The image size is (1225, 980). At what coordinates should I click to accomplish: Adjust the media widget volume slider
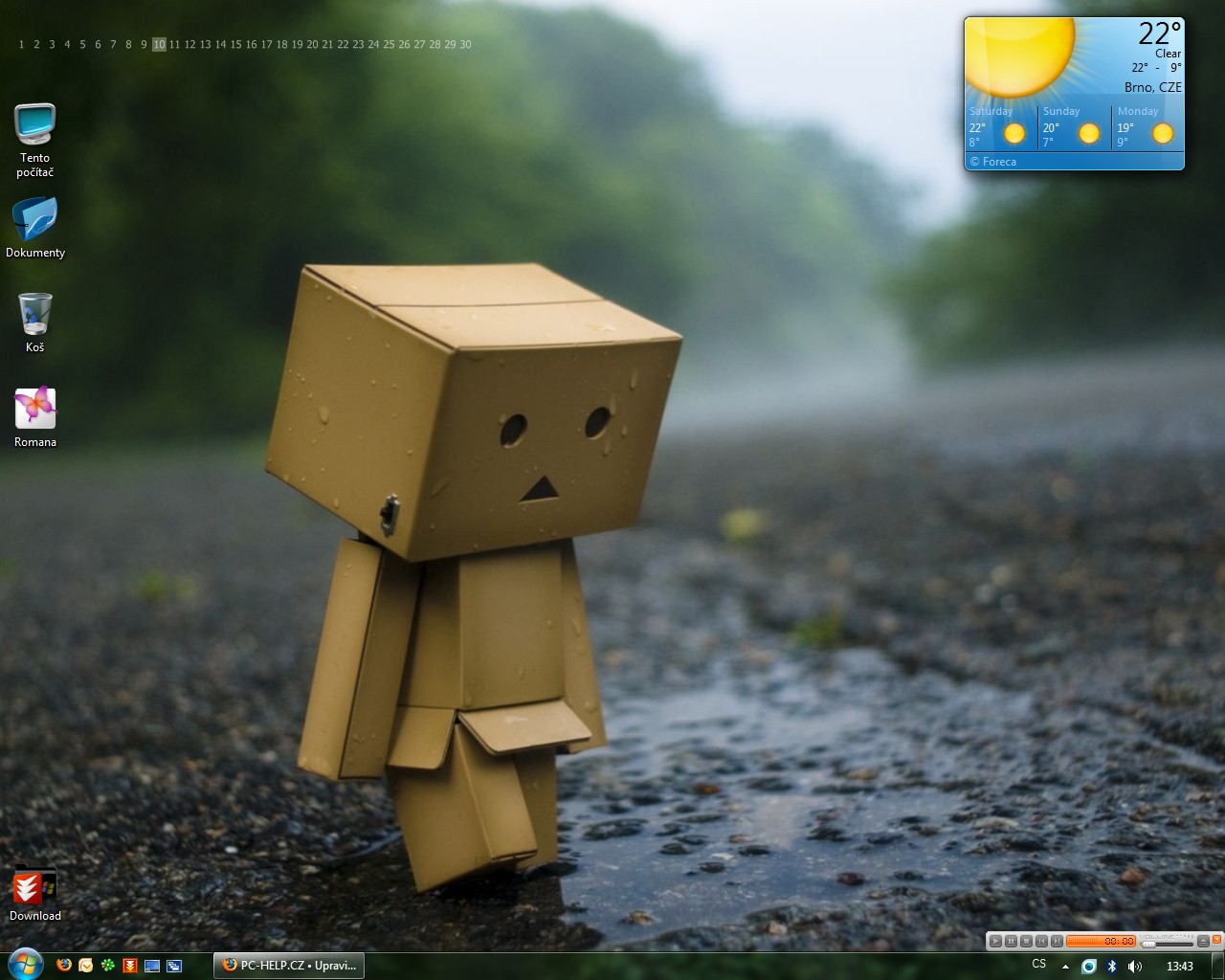(x=1167, y=944)
